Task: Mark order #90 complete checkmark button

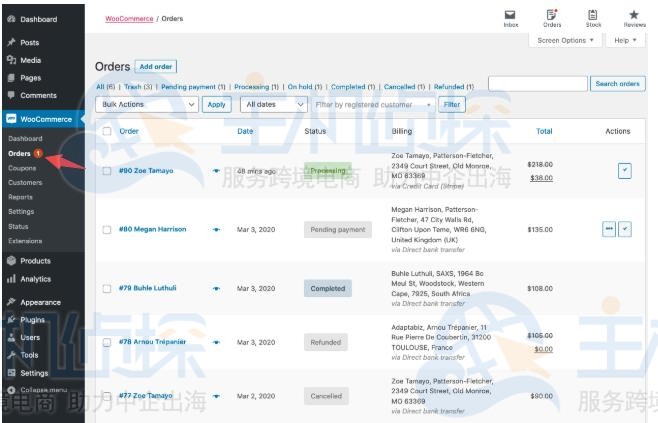Action: coord(625,171)
